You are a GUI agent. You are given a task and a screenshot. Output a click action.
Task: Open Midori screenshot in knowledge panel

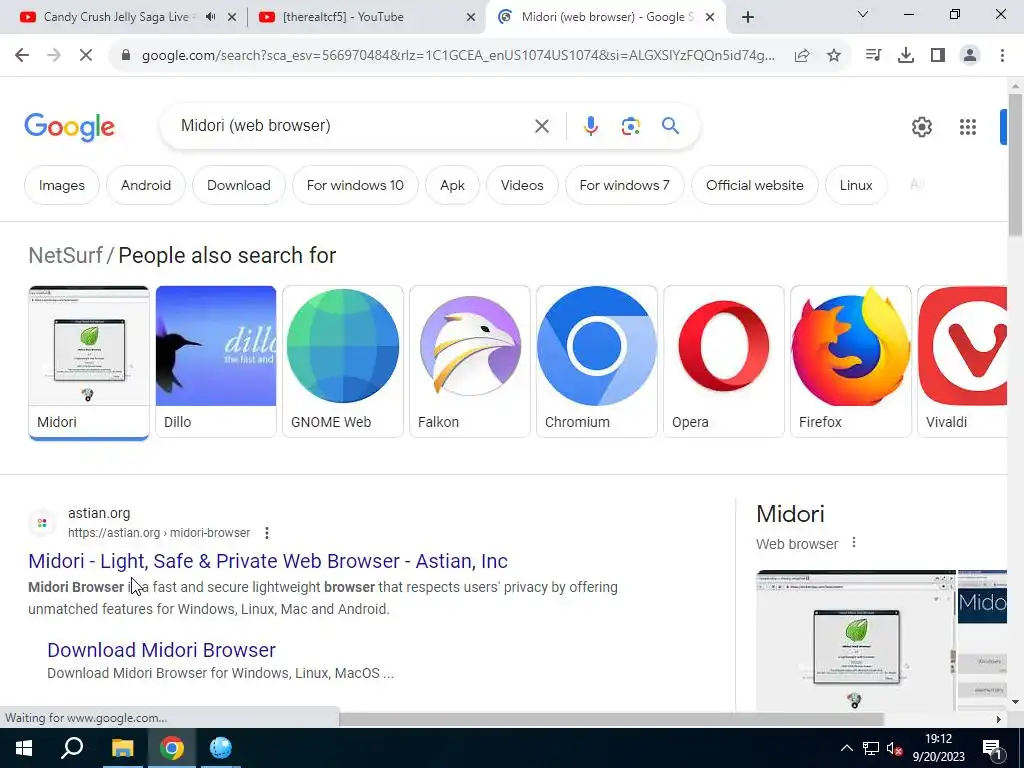tap(856, 640)
